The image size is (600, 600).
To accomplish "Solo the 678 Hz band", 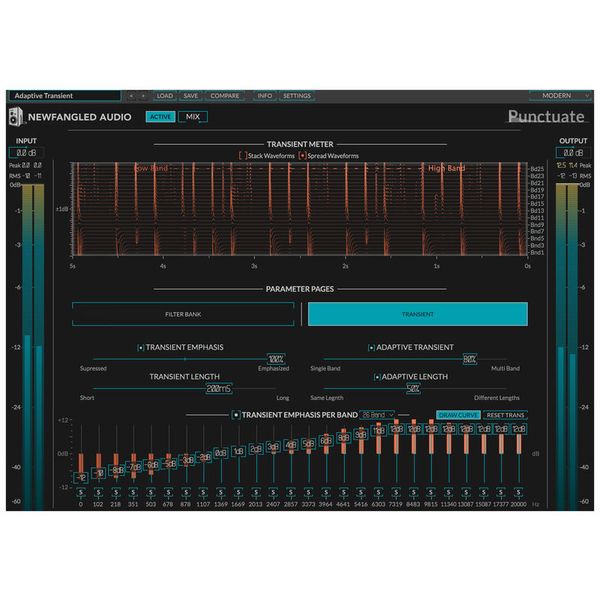I will pyautogui.click(x=168, y=492).
